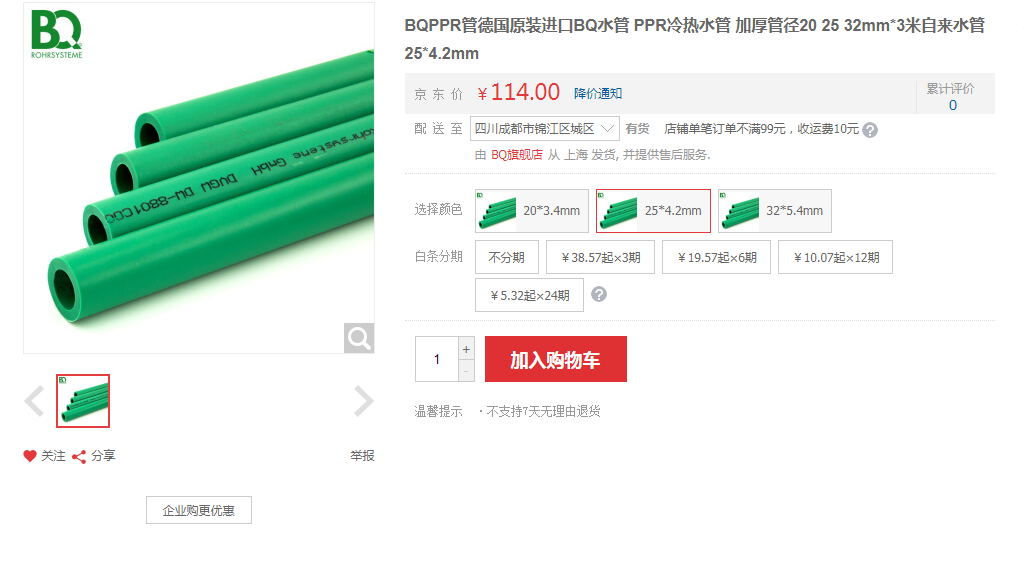Image resolution: width=1024 pixels, height=566 pixels.
Task: Choose 不分期 installment option
Action: pyautogui.click(x=507, y=257)
